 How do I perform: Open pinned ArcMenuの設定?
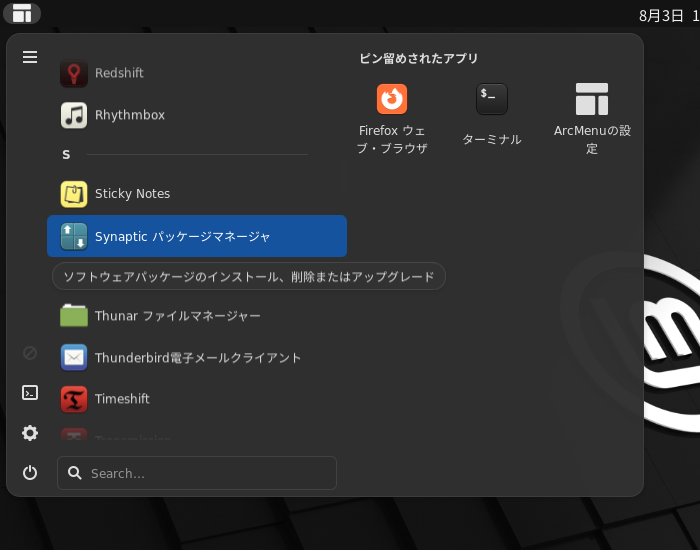point(592,118)
